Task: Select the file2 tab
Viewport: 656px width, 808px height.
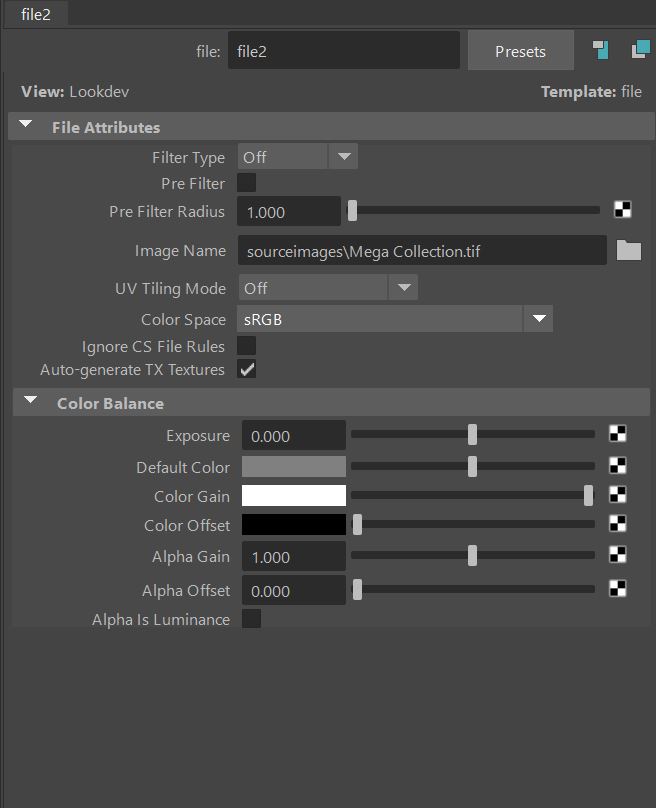Action: pos(36,14)
